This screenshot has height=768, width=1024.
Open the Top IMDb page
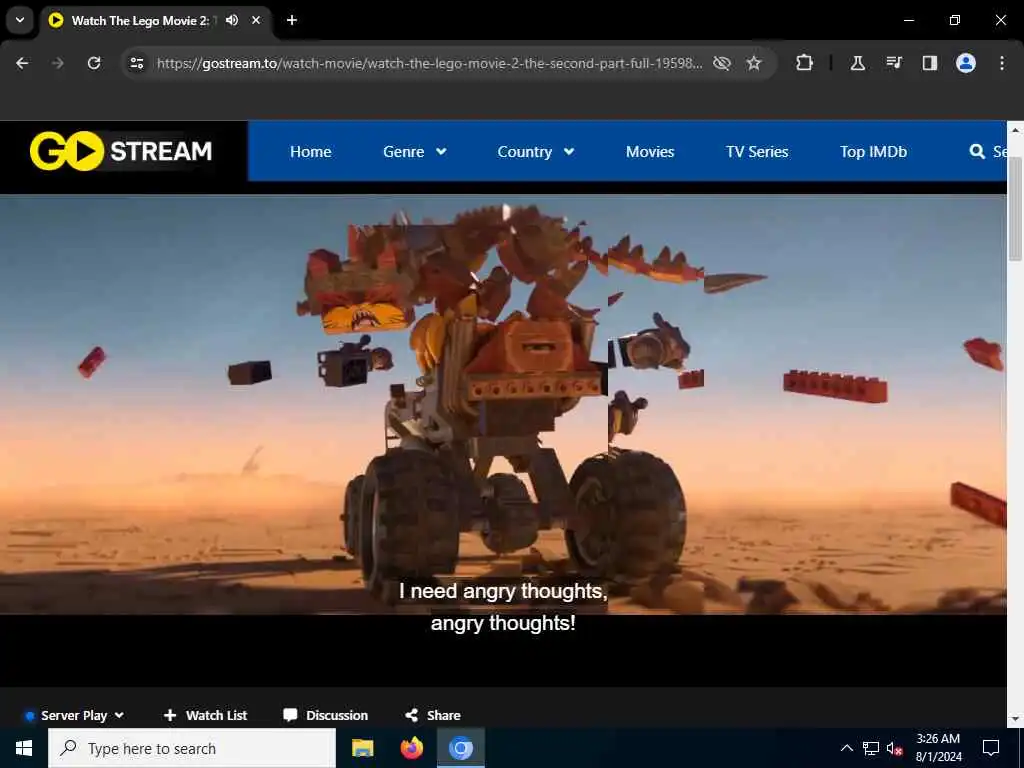click(x=873, y=152)
